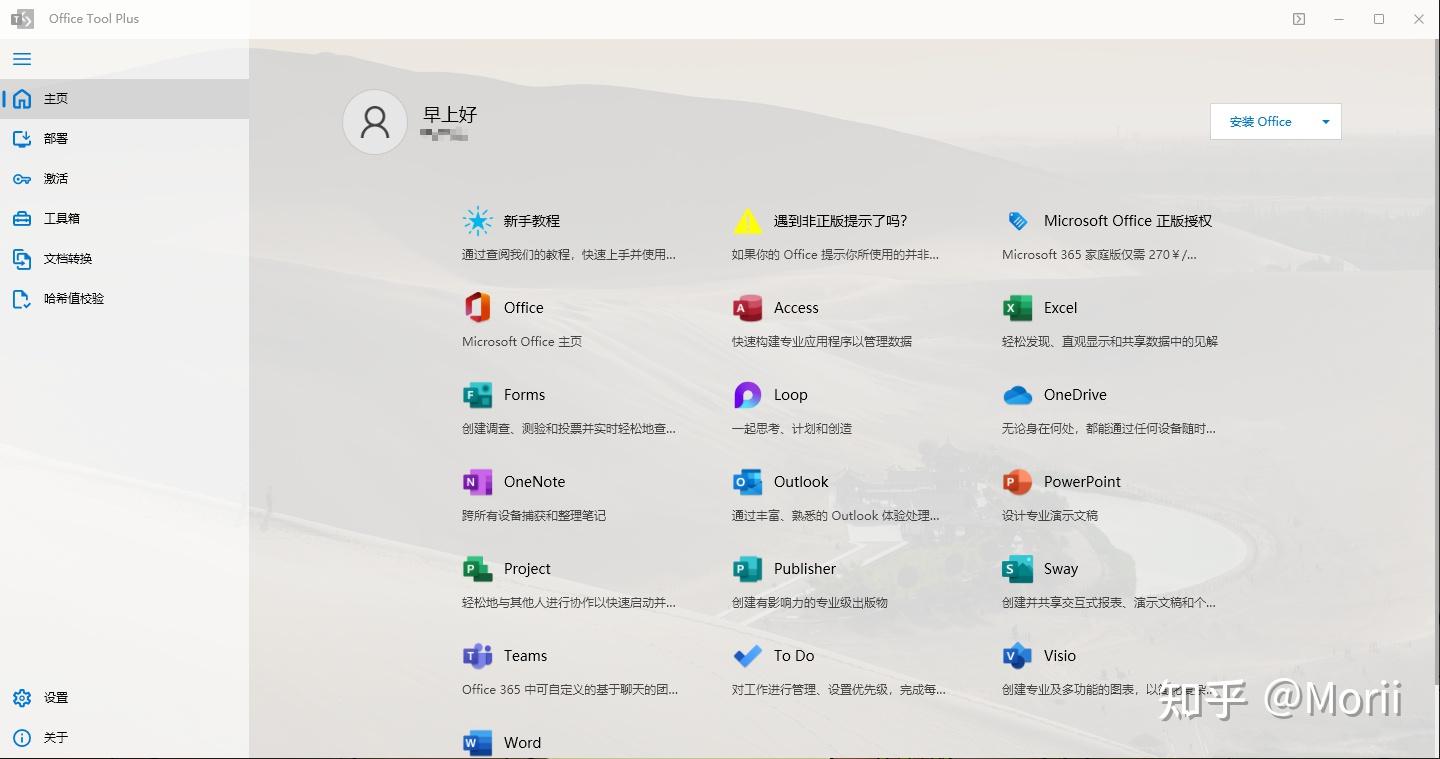Click the Office Tool Plus logo
Image resolution: width=1440 pixels, height=759 pixels.
[22, 19]
